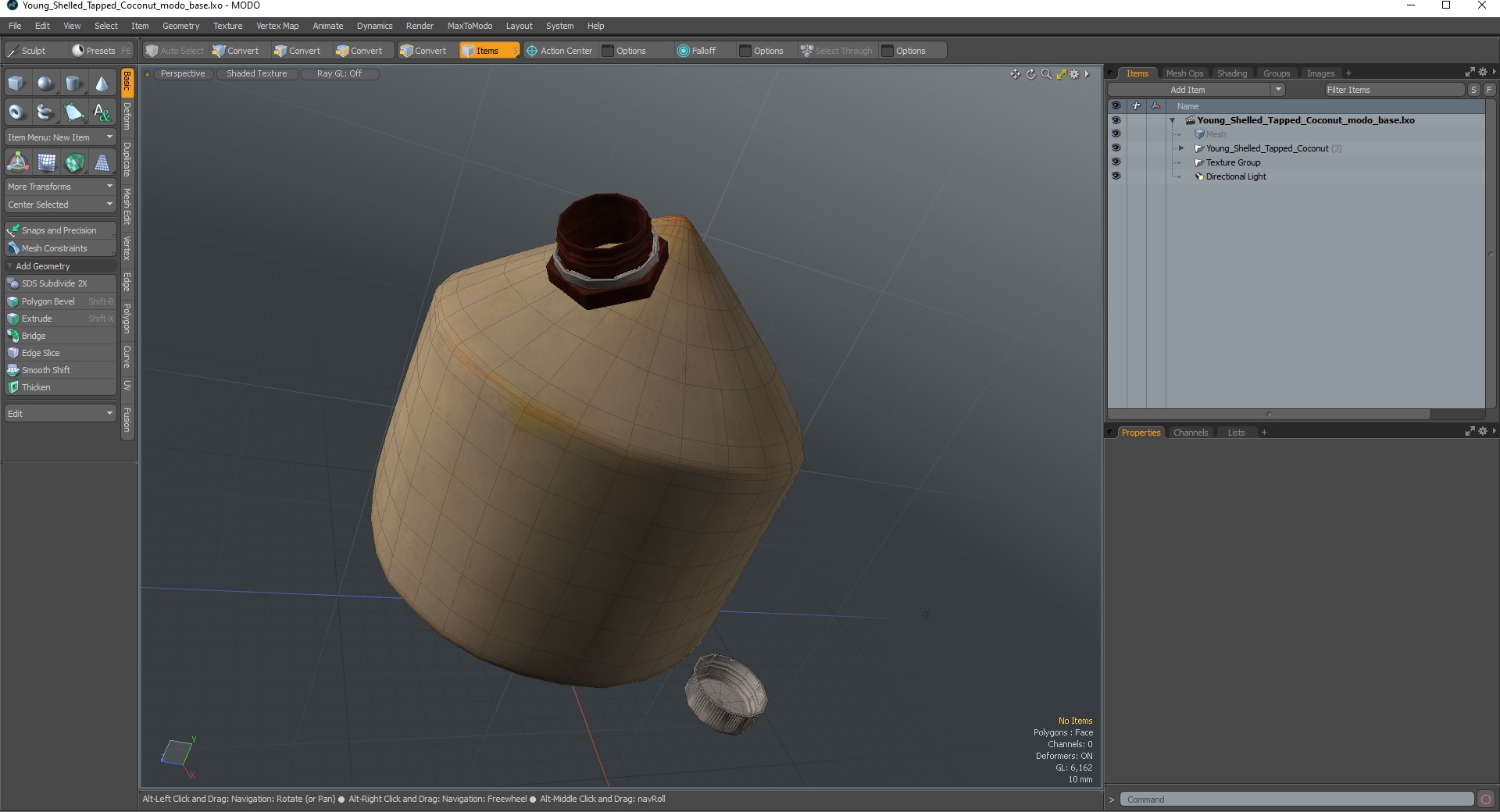The width and height of the screenshot is (1500, 812).
Task: Click the record button beside Command field
Action: pyautogui.click(x=1486, y=800)
